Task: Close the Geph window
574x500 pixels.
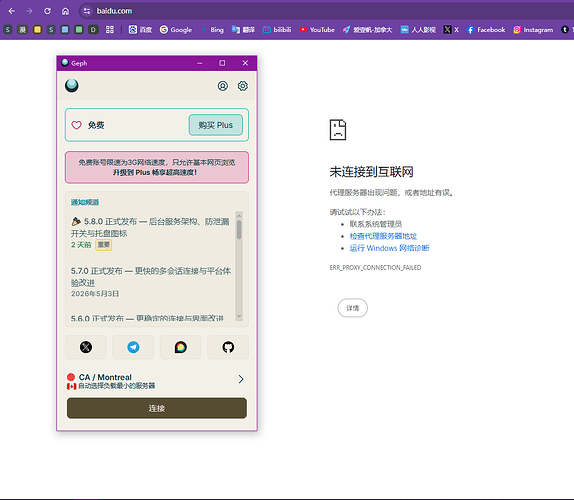Action: click(245, 63)
